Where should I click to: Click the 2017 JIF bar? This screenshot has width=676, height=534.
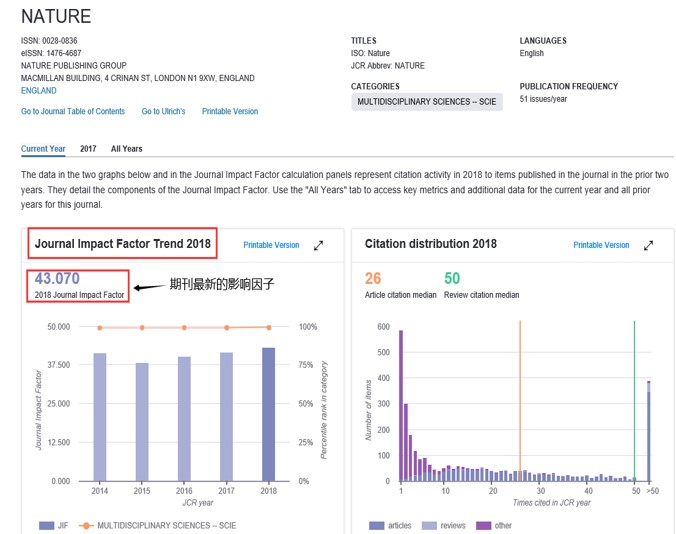pos(226,417)
